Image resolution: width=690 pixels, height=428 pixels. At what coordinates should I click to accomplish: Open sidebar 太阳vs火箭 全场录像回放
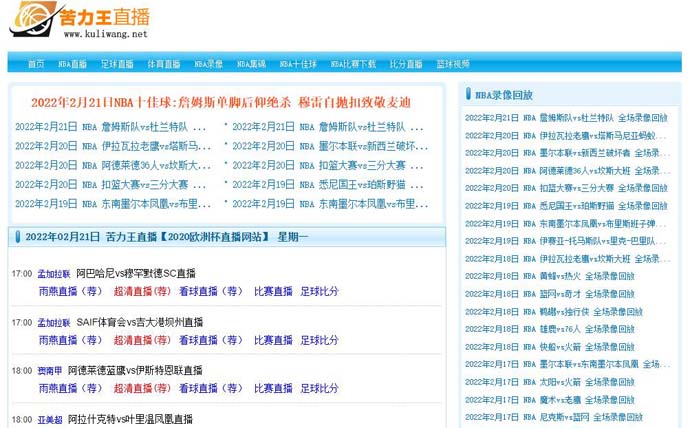(550, 382)
